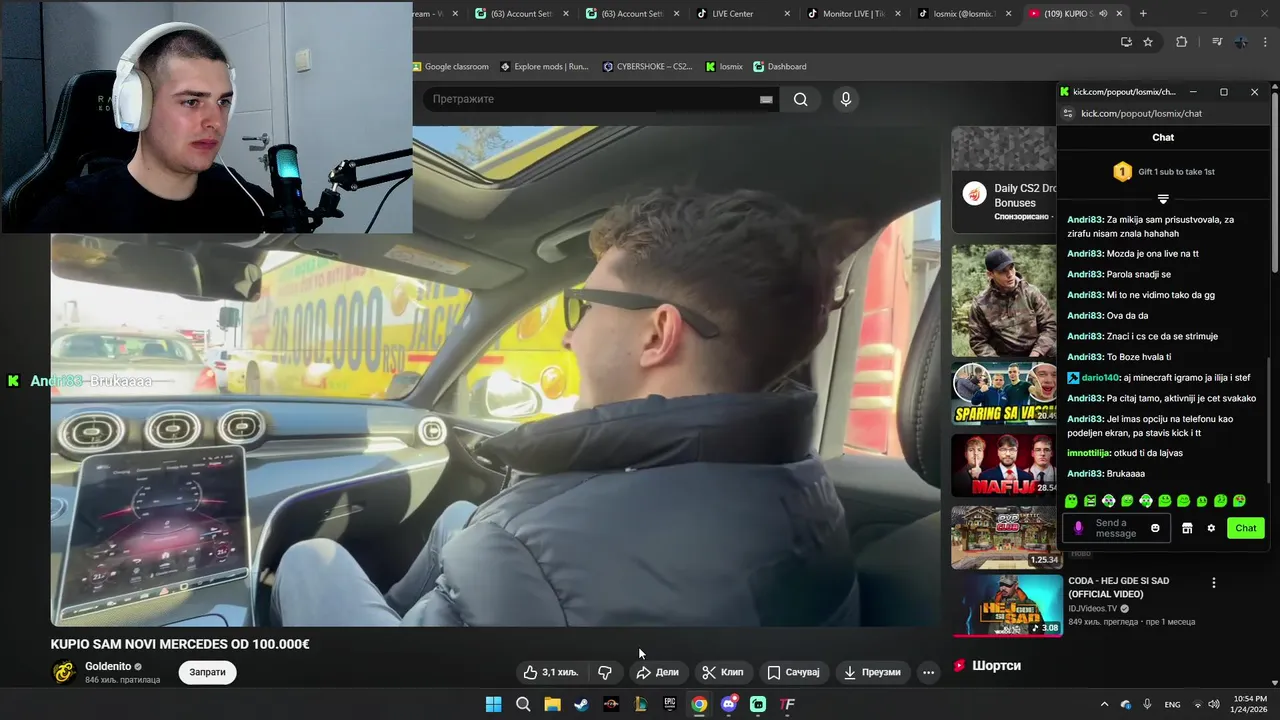Viewport: 1280px width, 720px height.
Task: Open the Goldenito channel name link
Action: pos(108,666)
